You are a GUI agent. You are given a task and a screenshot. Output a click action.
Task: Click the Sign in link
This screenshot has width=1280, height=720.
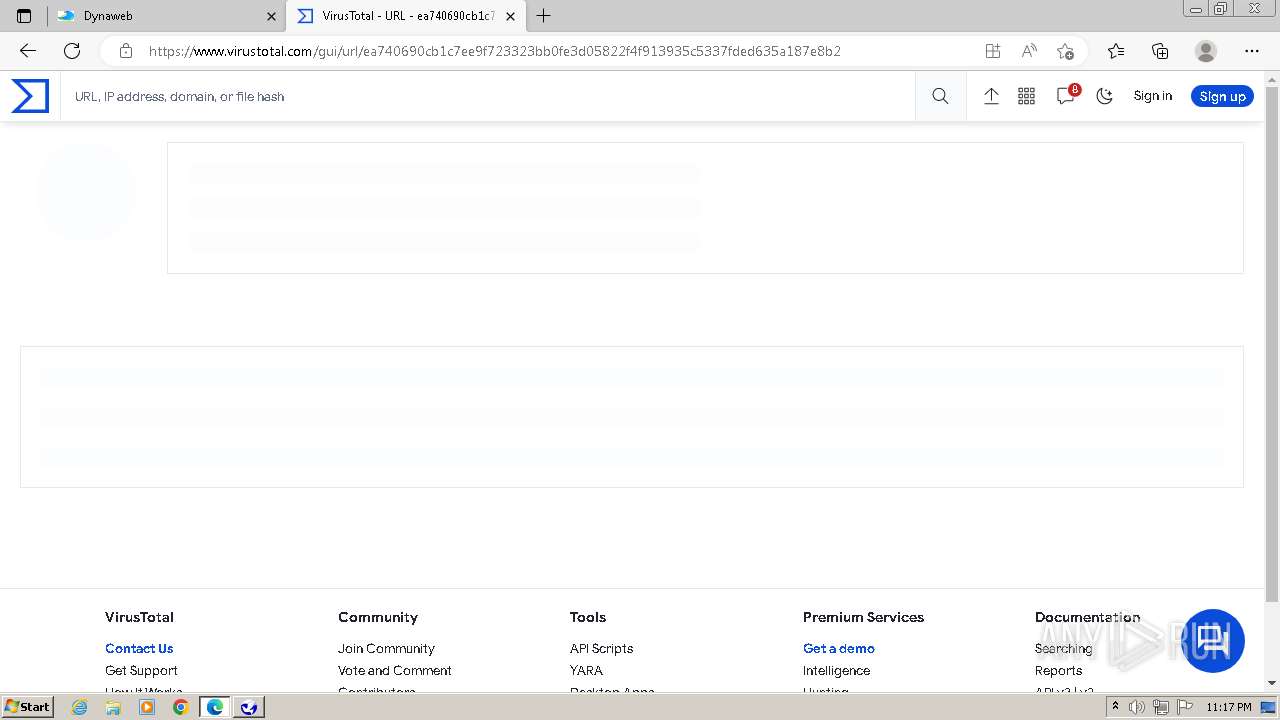(x=1152, y=96)
